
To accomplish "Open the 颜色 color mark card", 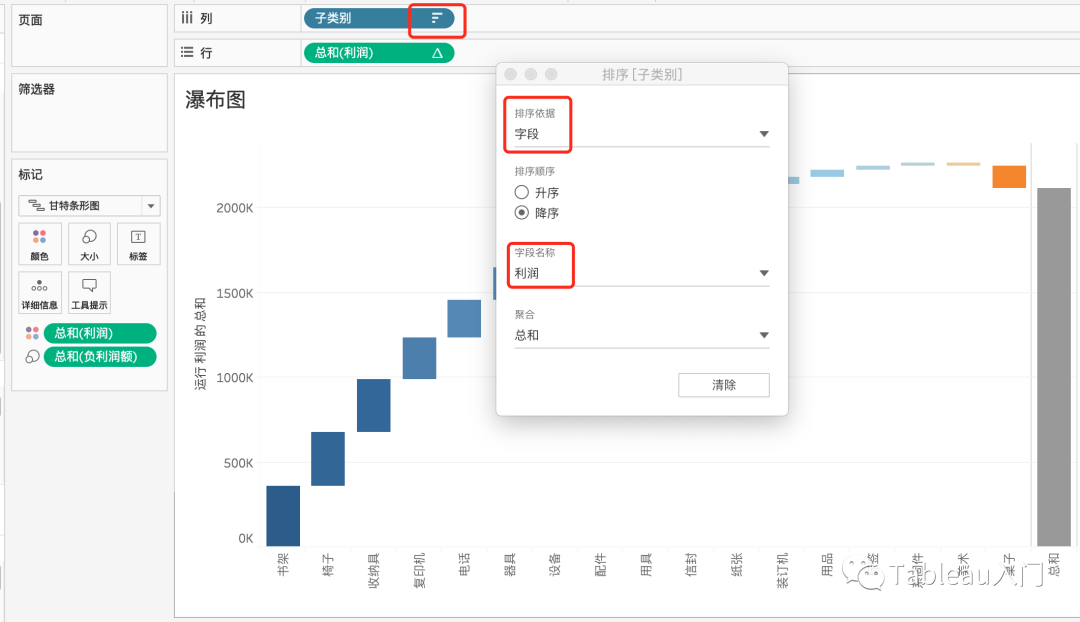I will [x=40, y=244].
